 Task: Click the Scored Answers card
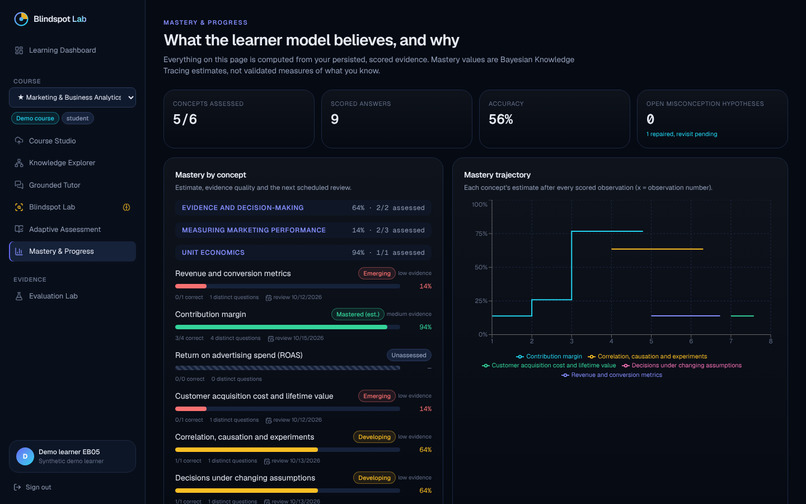[397, 119]
